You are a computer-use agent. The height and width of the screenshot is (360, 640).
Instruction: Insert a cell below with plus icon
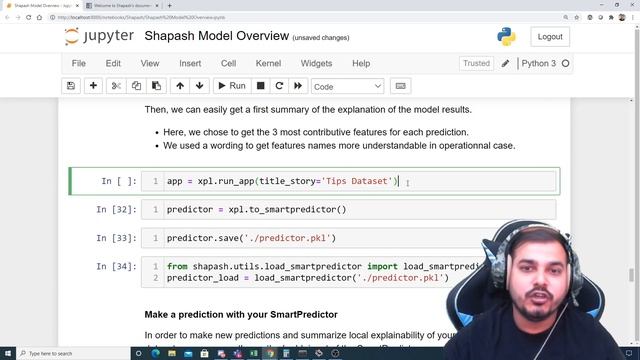click(x=93, y=86)
